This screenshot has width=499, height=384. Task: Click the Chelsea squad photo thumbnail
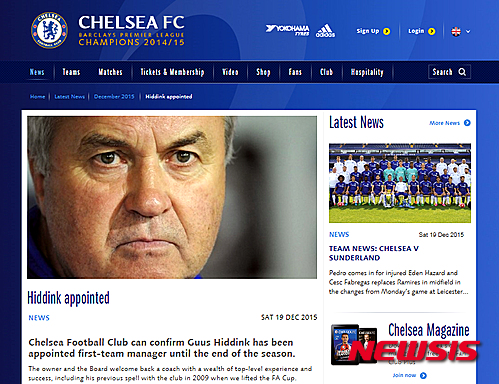[x=400, y=183]
